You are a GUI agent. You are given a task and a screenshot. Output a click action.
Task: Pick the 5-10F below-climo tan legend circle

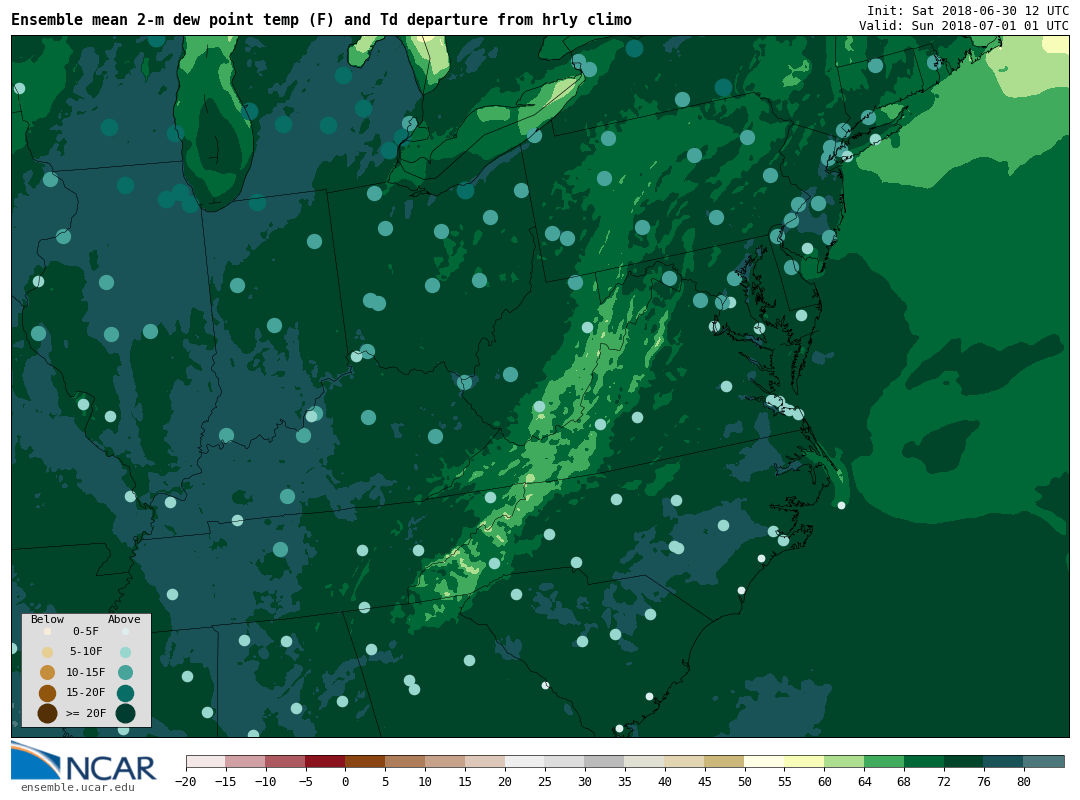point(47,652)
